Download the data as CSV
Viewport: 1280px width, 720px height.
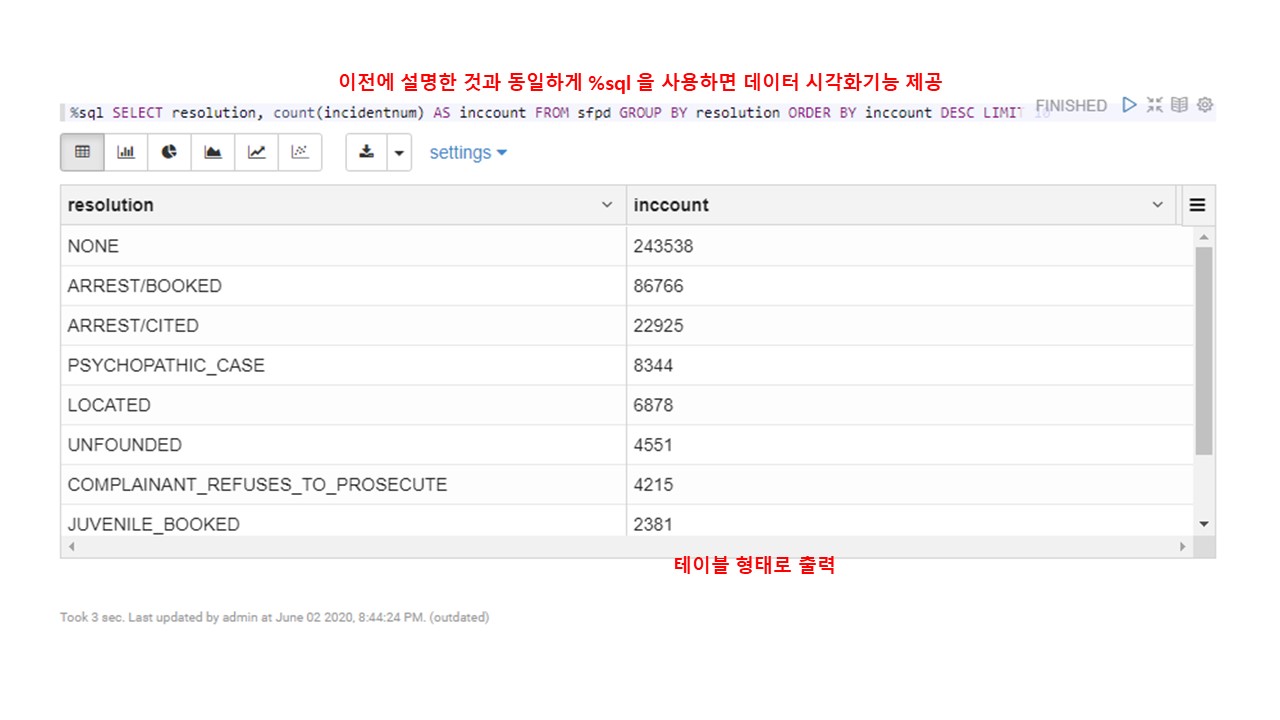[x=366, y=152]
